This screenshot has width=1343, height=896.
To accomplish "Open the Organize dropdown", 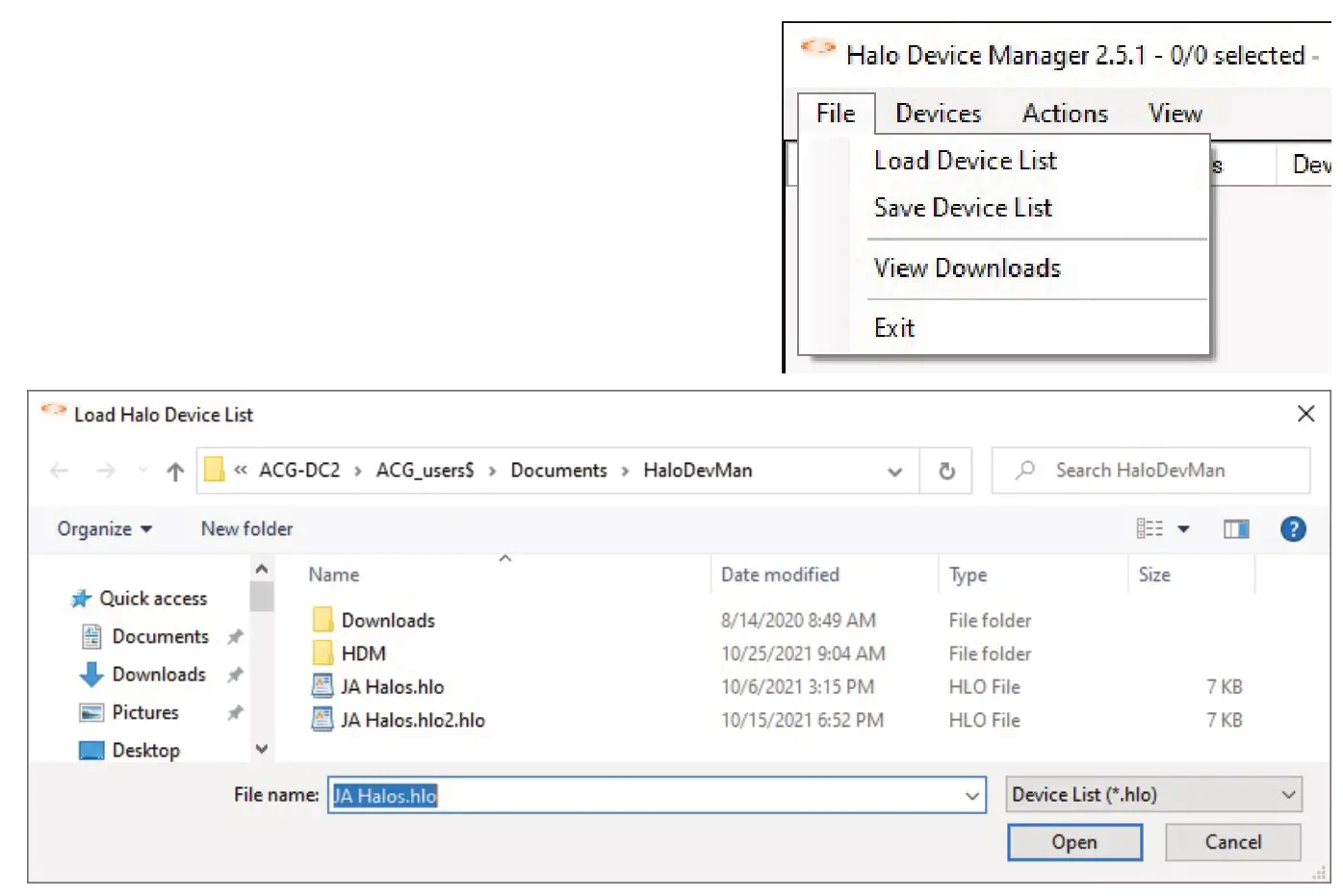I will (102, 528).
